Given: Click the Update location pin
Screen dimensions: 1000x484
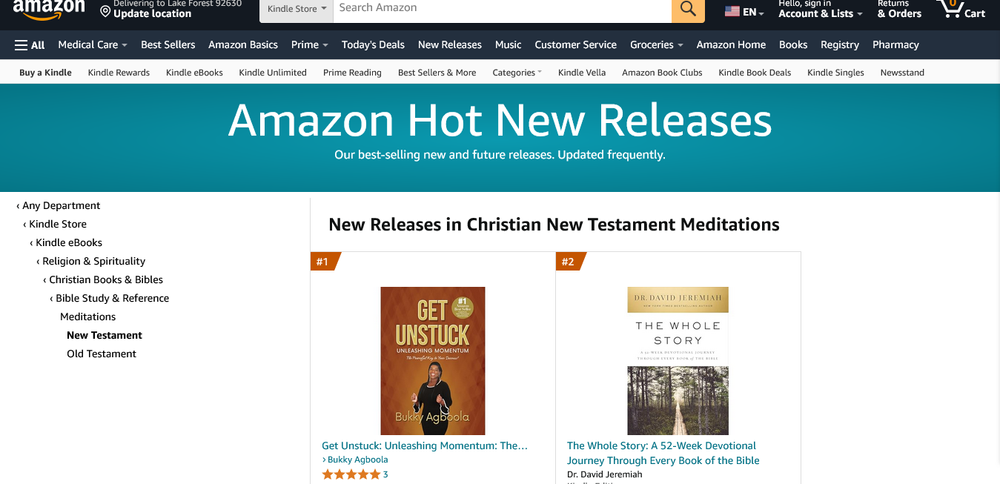Looking at the screenshot, I should [106, 12].
